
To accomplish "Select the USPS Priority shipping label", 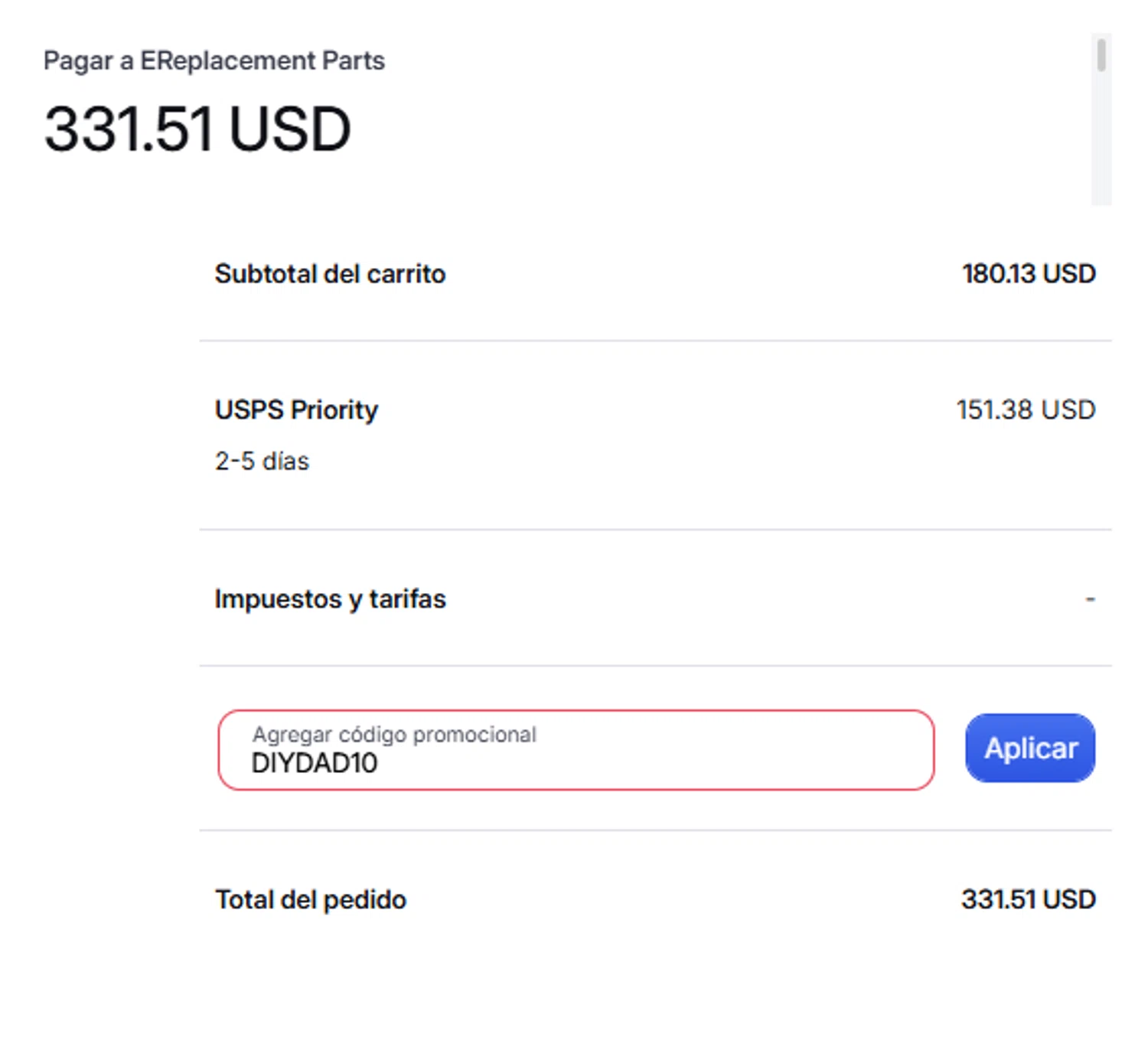I will (296, 410).
